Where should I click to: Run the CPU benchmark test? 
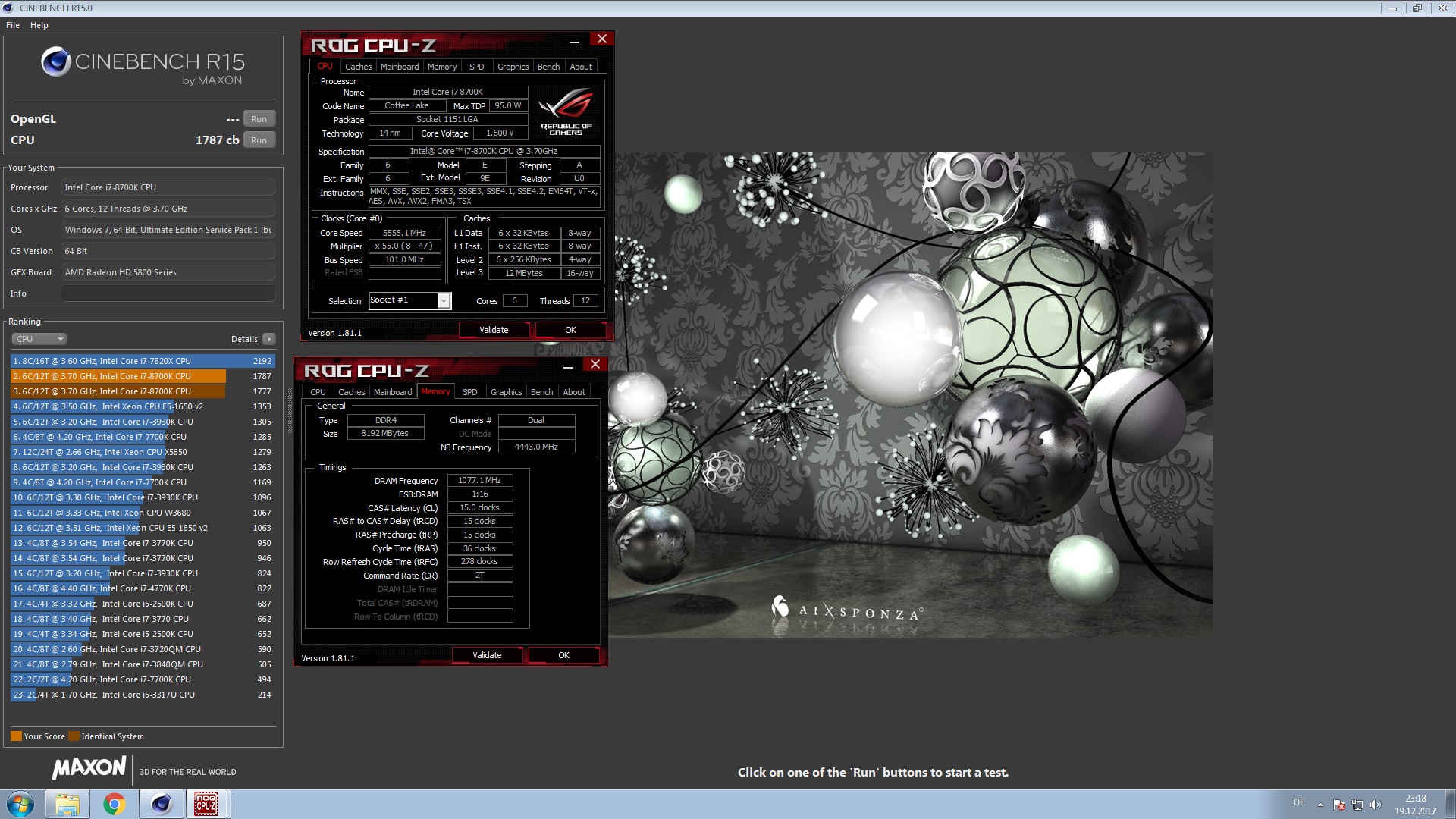click(259, 140)
